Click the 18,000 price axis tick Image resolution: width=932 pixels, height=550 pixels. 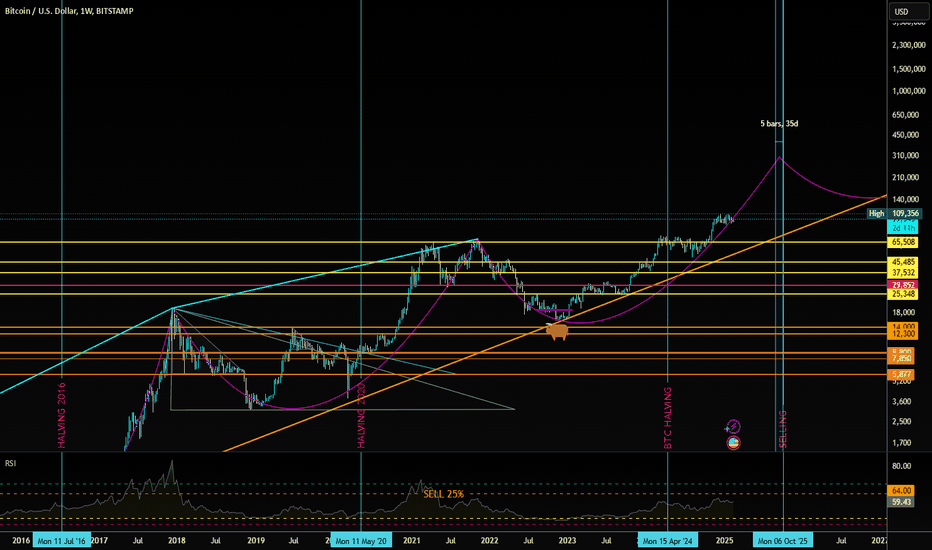[903, 312]
